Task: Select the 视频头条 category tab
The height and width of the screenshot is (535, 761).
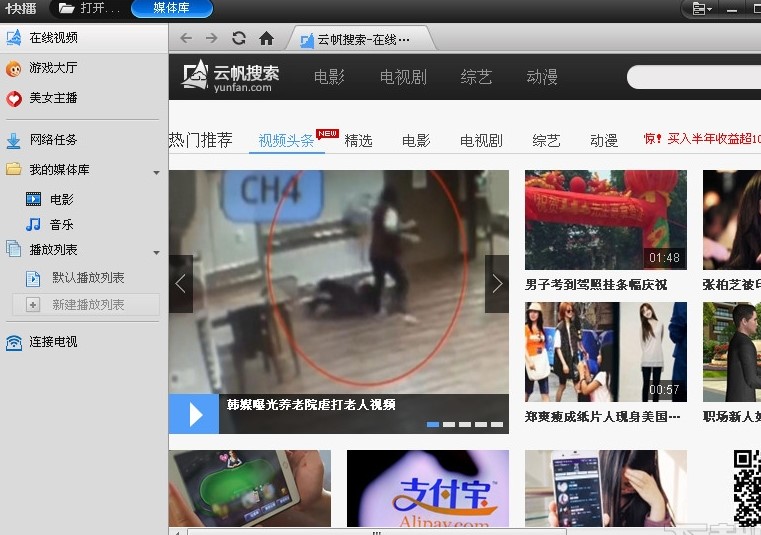Action: pyautogui.click(x=286, y=141)
